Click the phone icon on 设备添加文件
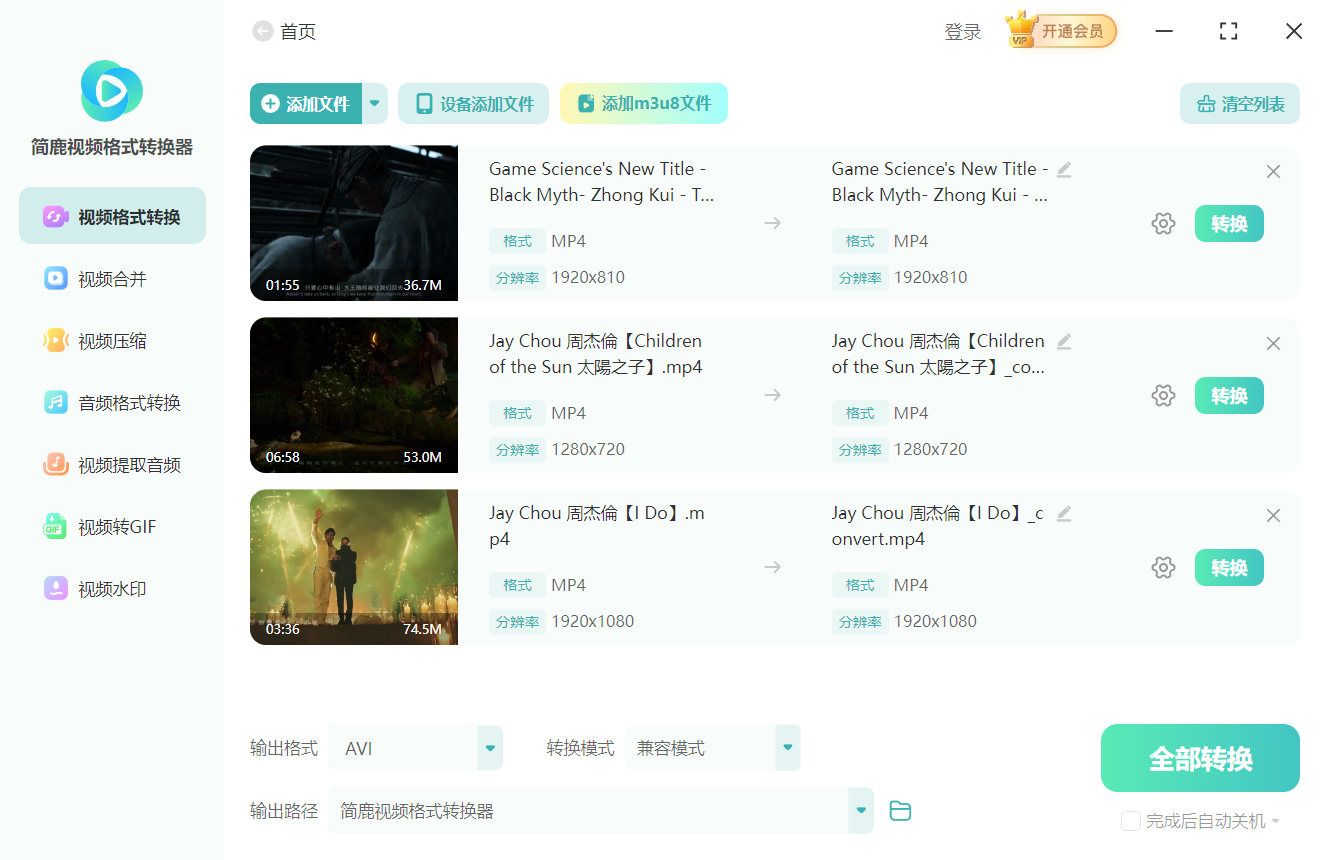The image size is (1326, 860). click(424, 104)
